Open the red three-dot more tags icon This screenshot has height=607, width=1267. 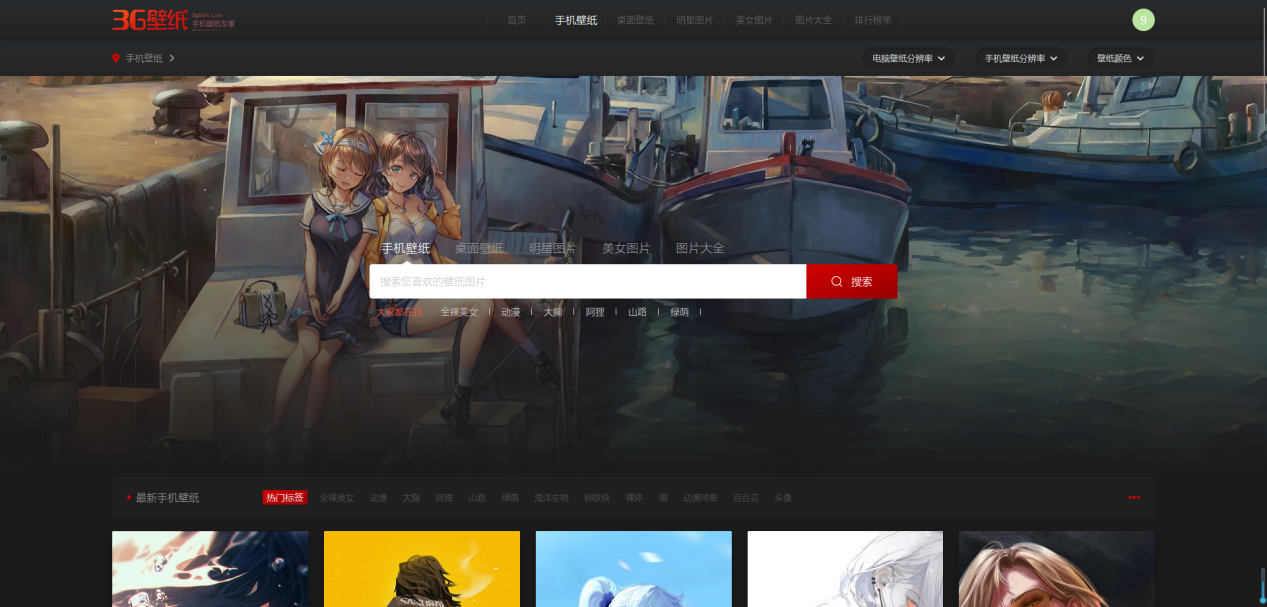coord(1134,497)
